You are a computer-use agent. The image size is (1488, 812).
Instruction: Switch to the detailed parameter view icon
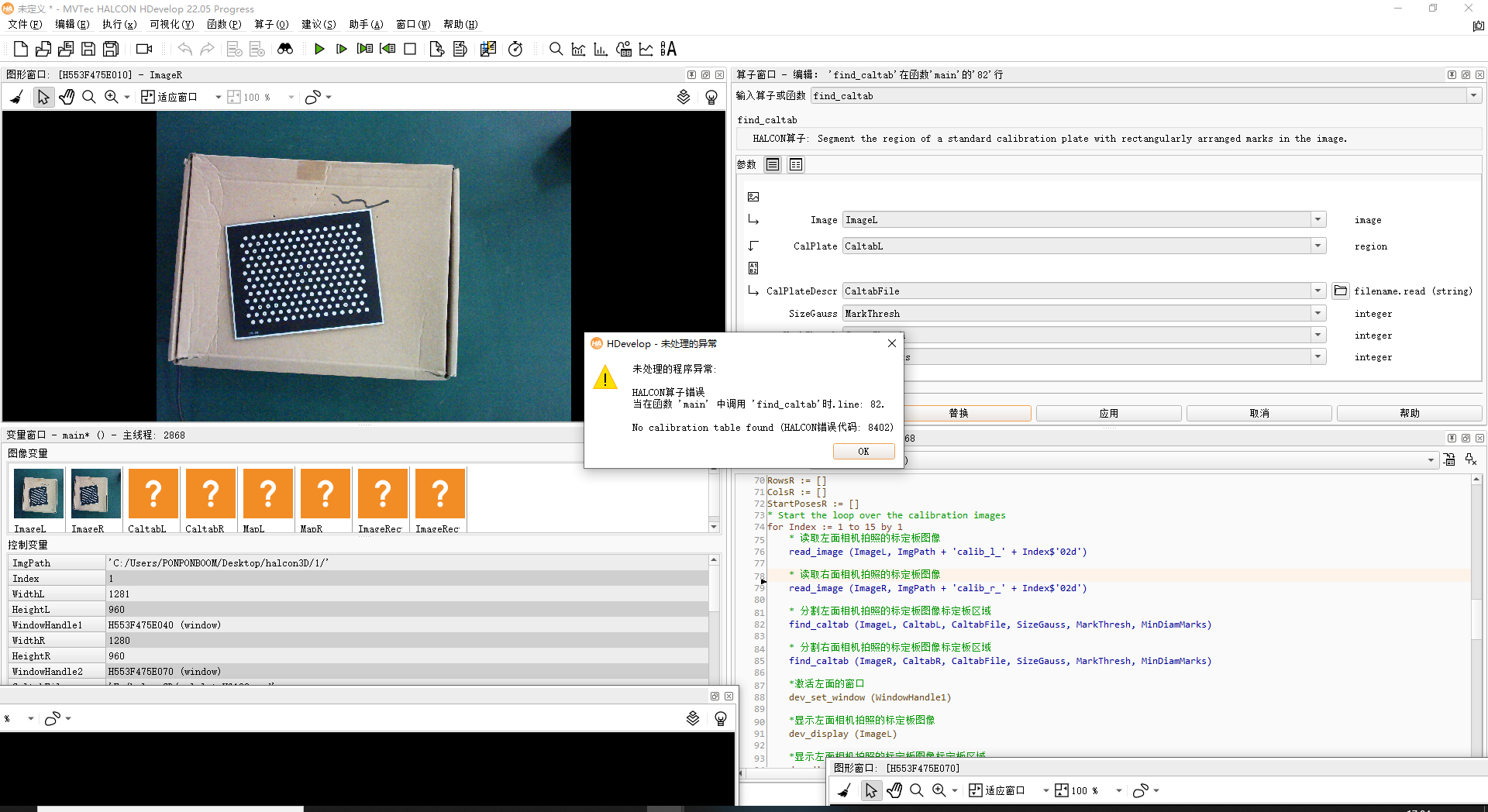(796, 164)
